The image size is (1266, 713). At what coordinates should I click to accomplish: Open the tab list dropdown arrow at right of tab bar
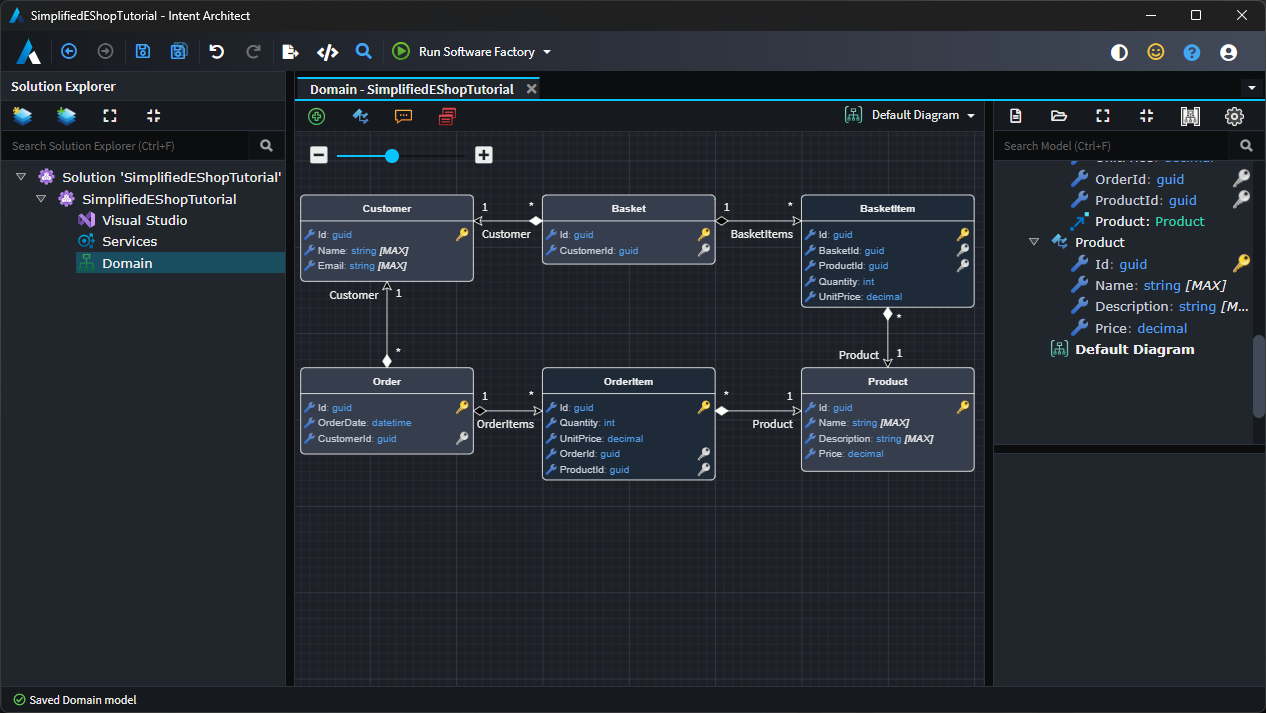coord(1251,88)
